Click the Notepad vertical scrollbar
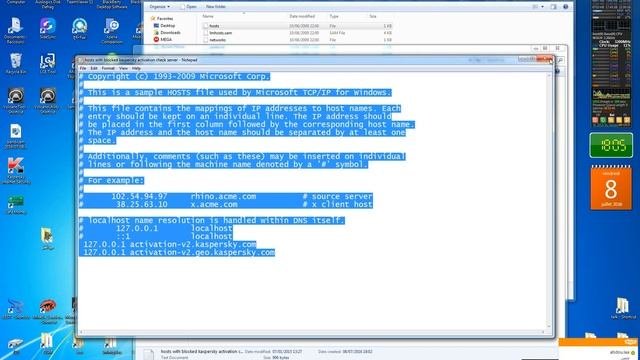This screenshot has height=360, width=640. [549, 201]
